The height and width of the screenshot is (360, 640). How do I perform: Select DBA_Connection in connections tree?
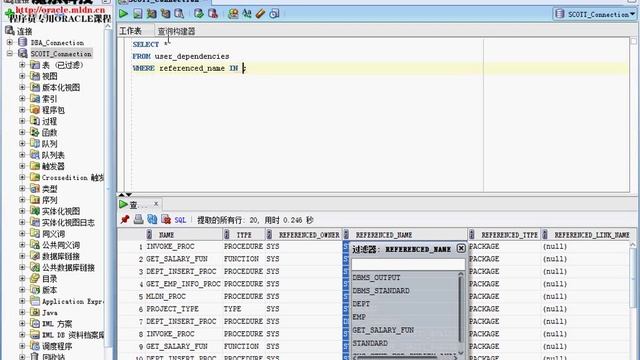tap(57, 42)
